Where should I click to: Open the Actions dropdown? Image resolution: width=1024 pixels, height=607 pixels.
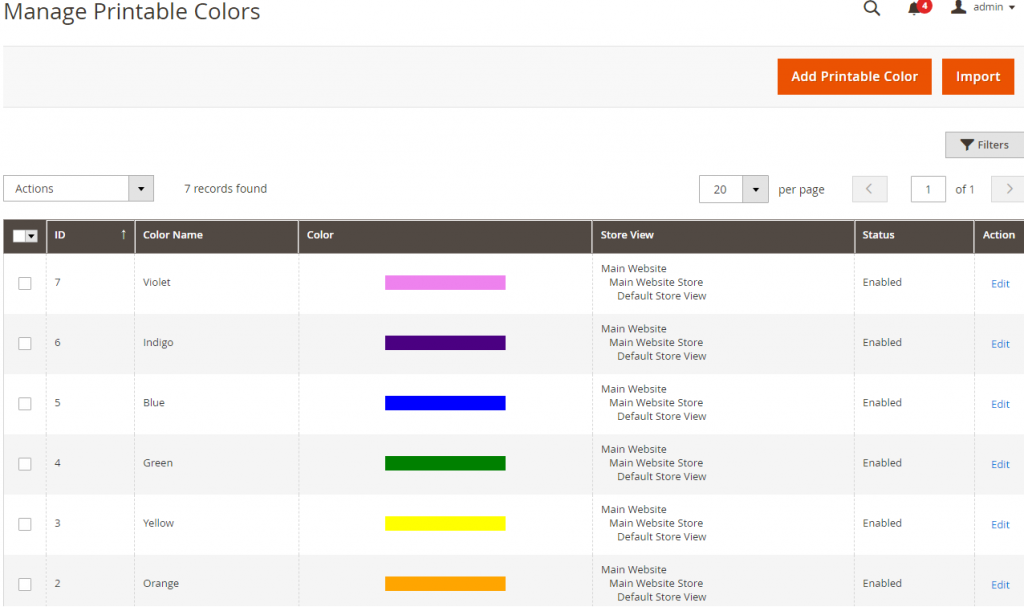tap(78, 188)
